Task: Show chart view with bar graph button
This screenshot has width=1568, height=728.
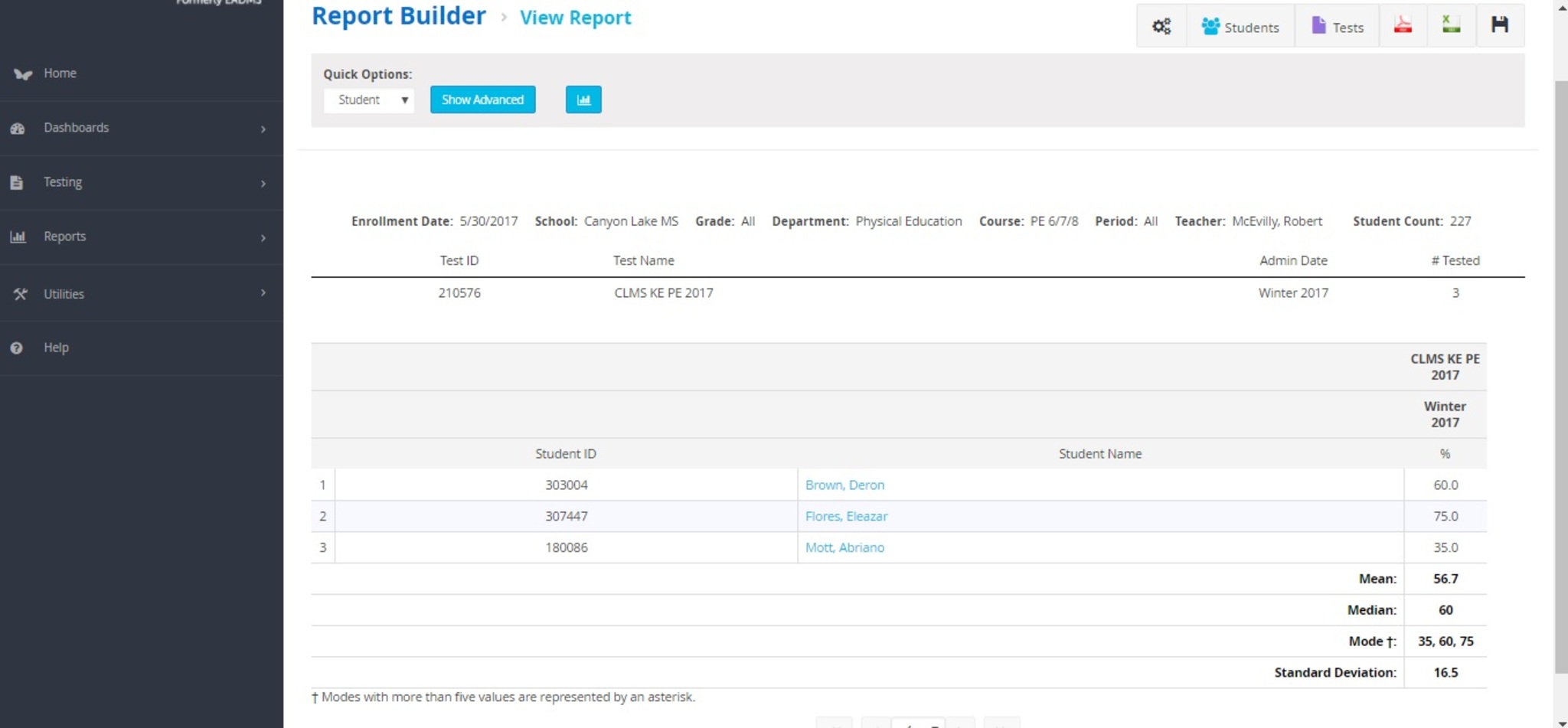Action: tap(583, 100)
